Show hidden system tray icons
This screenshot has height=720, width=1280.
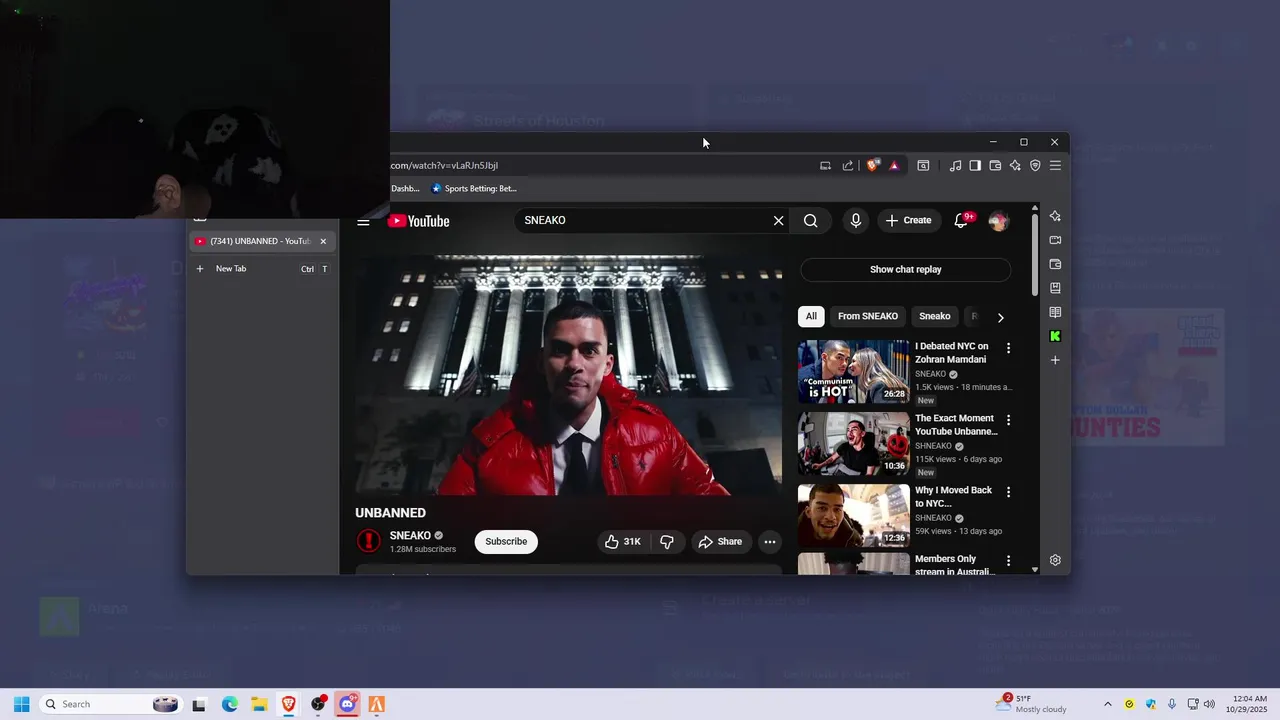1107,704
